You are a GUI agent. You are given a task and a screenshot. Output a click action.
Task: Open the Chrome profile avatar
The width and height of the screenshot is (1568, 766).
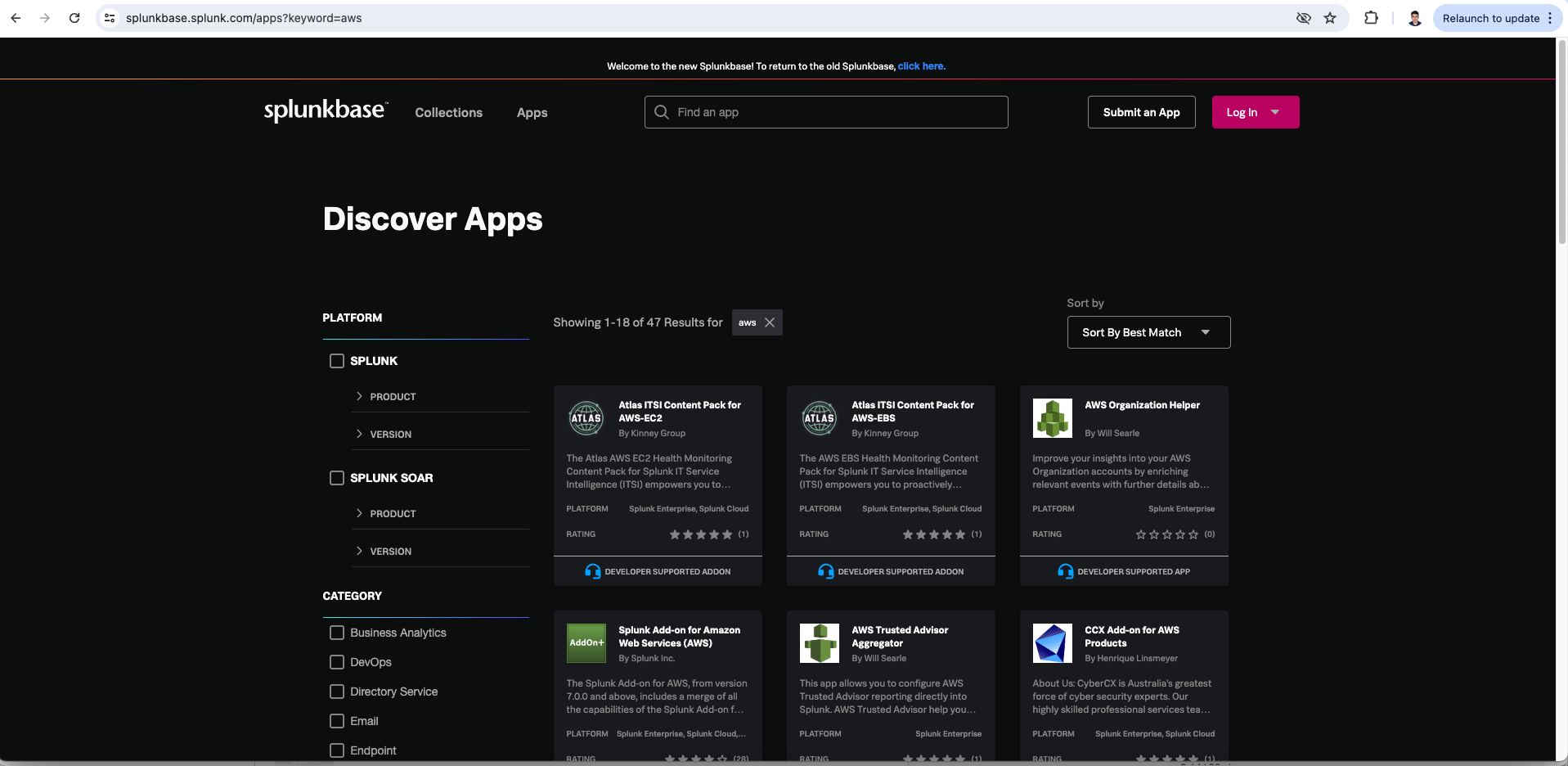[1415, 18]
